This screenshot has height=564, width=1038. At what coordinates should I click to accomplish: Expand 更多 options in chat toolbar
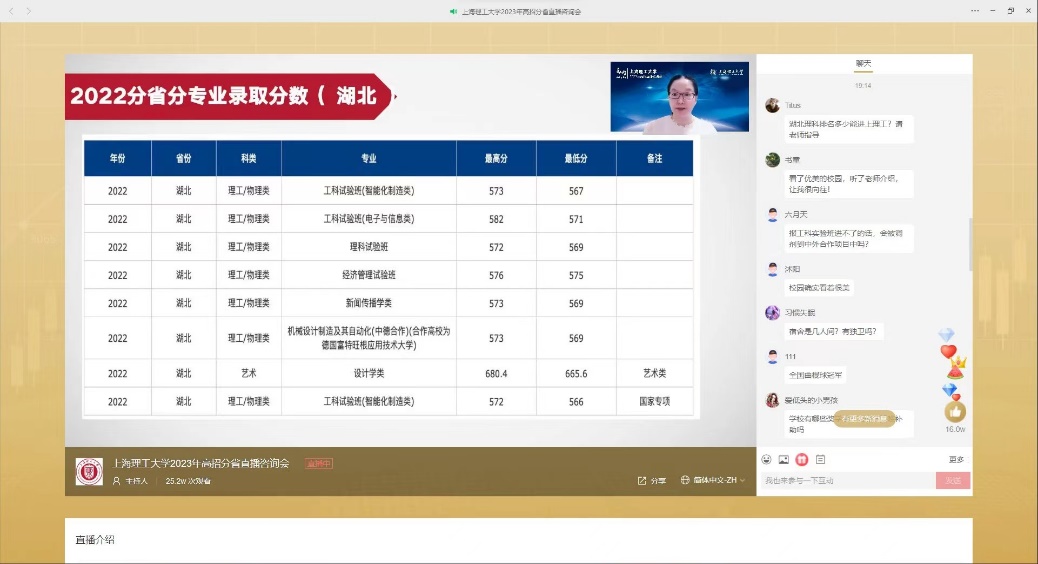(956, 459)
